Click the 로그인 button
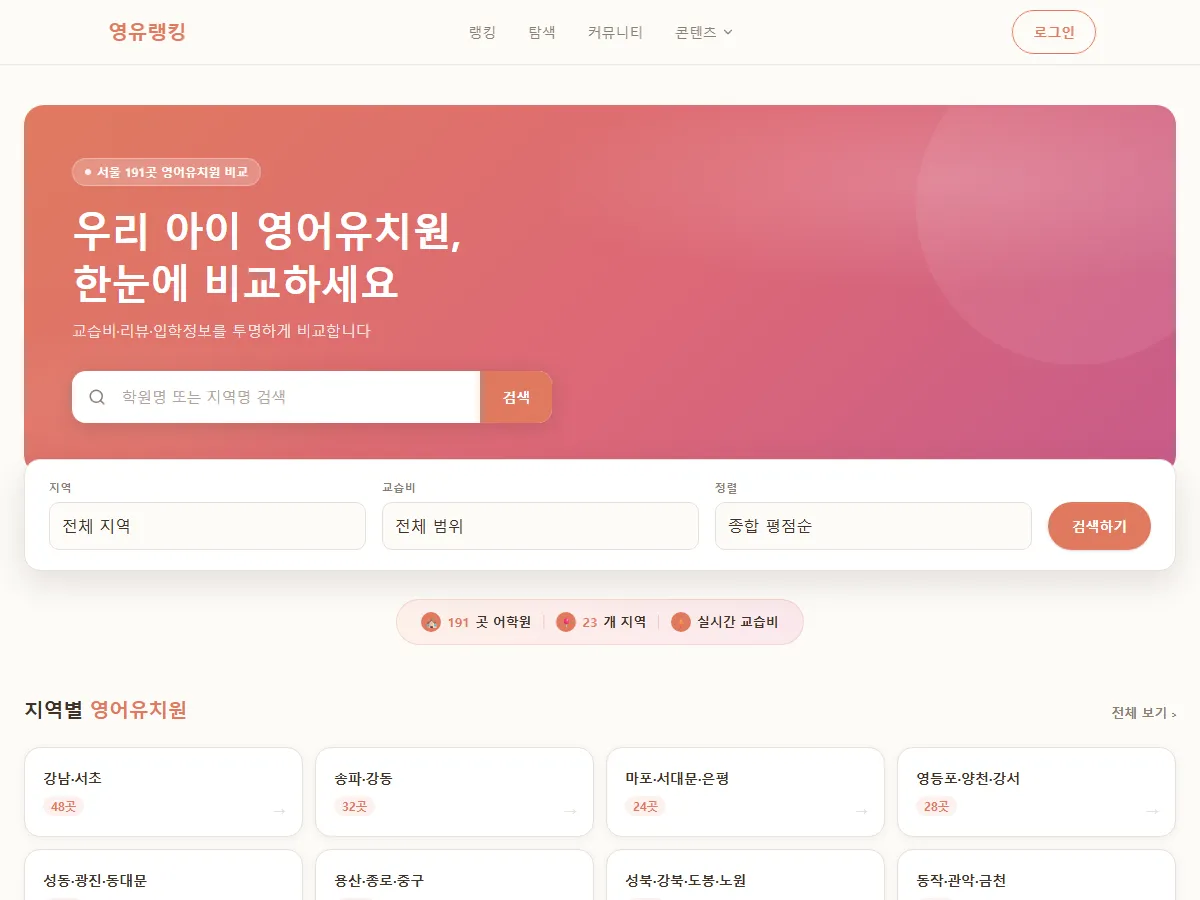Screen dimensions: 1200x900 [x=1054, y=31]
